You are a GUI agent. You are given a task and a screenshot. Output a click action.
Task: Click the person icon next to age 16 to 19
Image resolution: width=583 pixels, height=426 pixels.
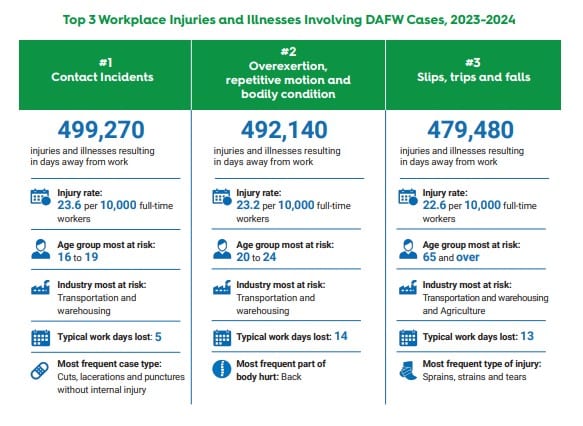(x=41, y=249)
